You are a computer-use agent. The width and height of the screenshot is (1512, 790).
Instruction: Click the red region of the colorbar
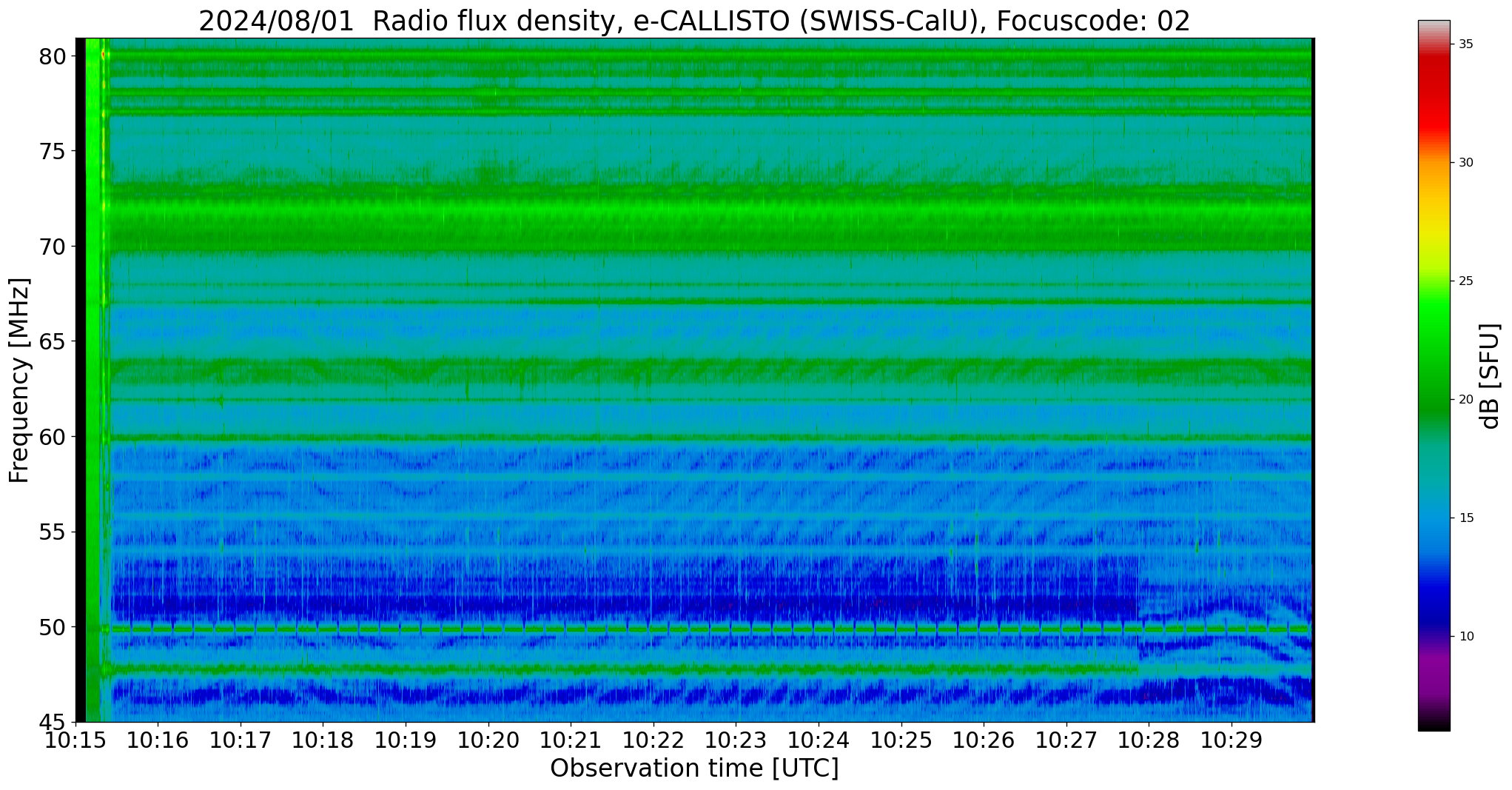tap(1434, 96)
